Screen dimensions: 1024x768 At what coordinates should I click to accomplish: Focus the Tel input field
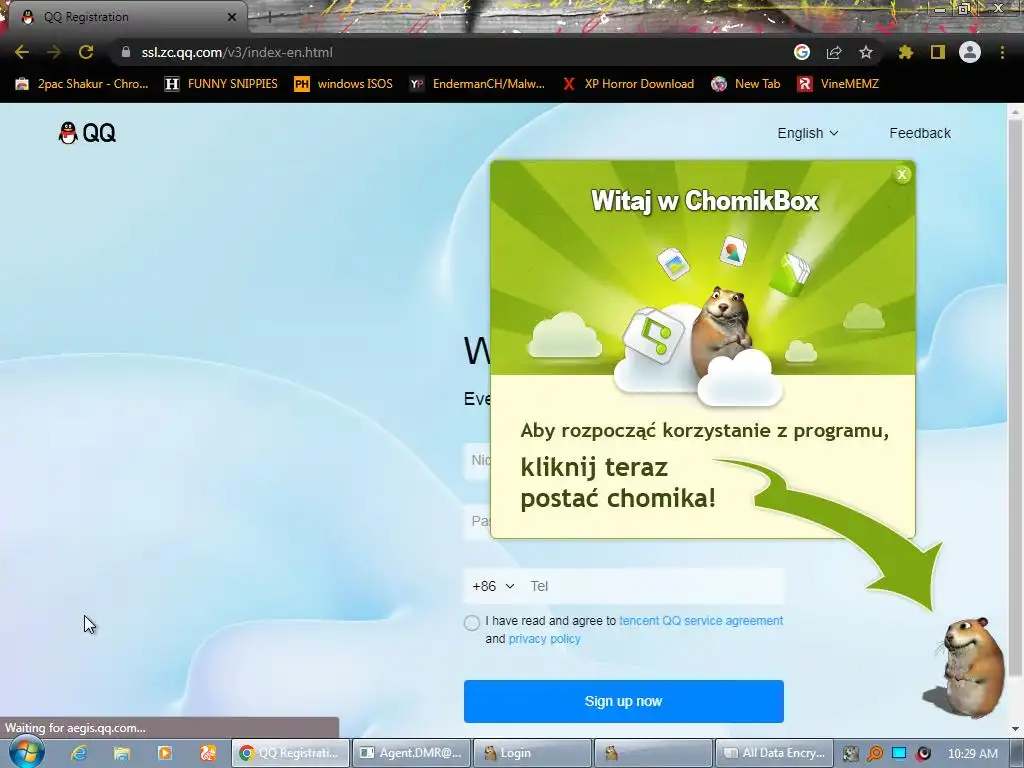click(x=653, y=586)
